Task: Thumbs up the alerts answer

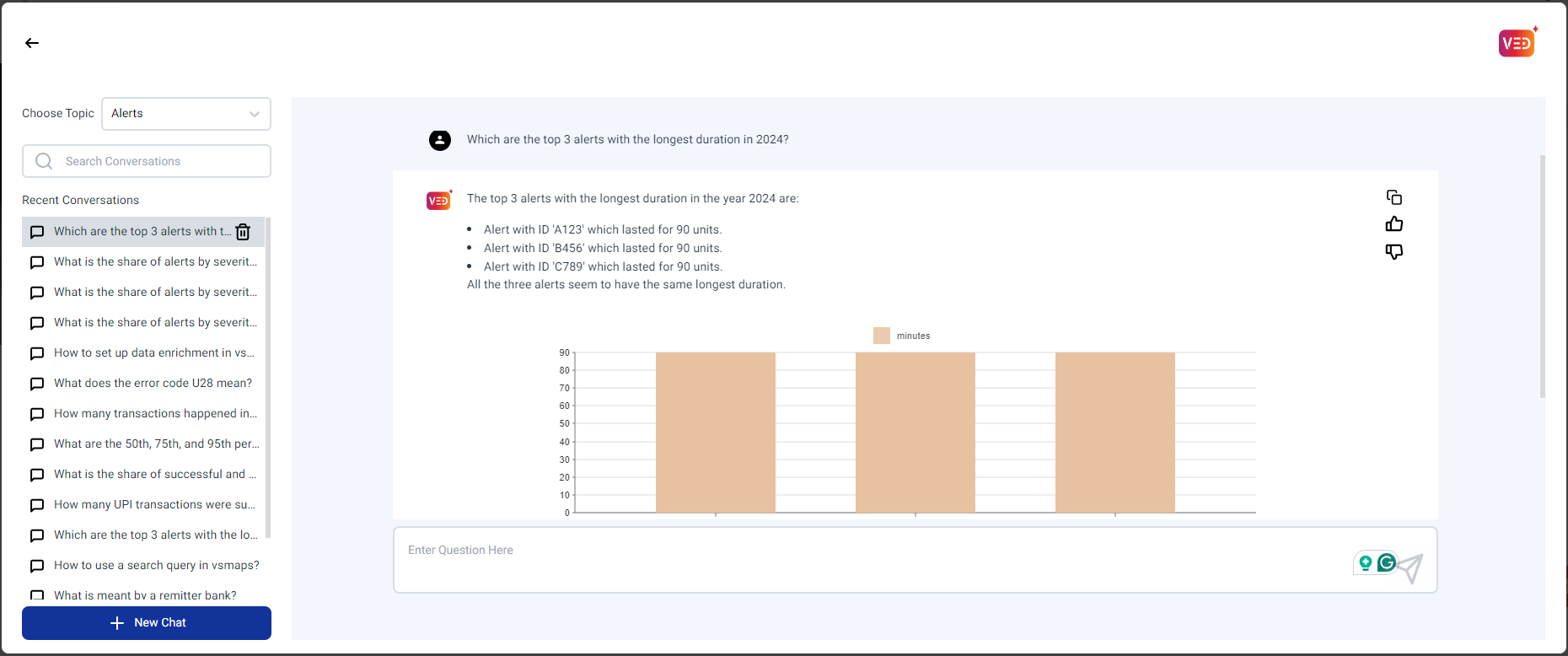Action: point(1394,224)
